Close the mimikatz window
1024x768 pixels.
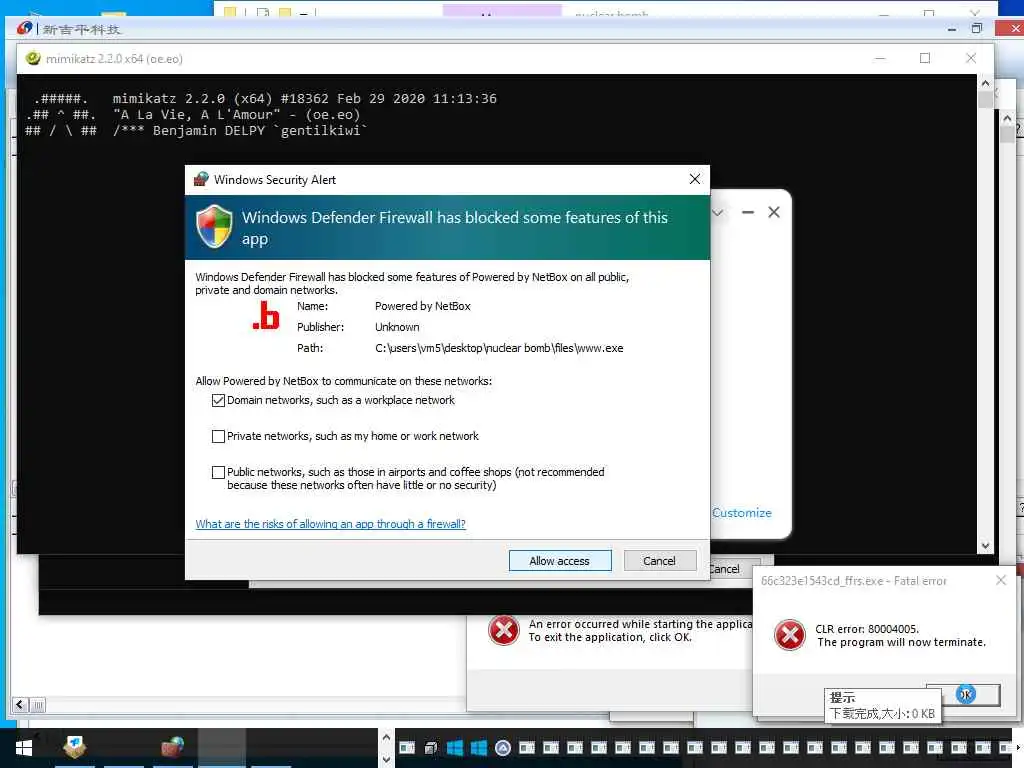(x=970, y=58)
